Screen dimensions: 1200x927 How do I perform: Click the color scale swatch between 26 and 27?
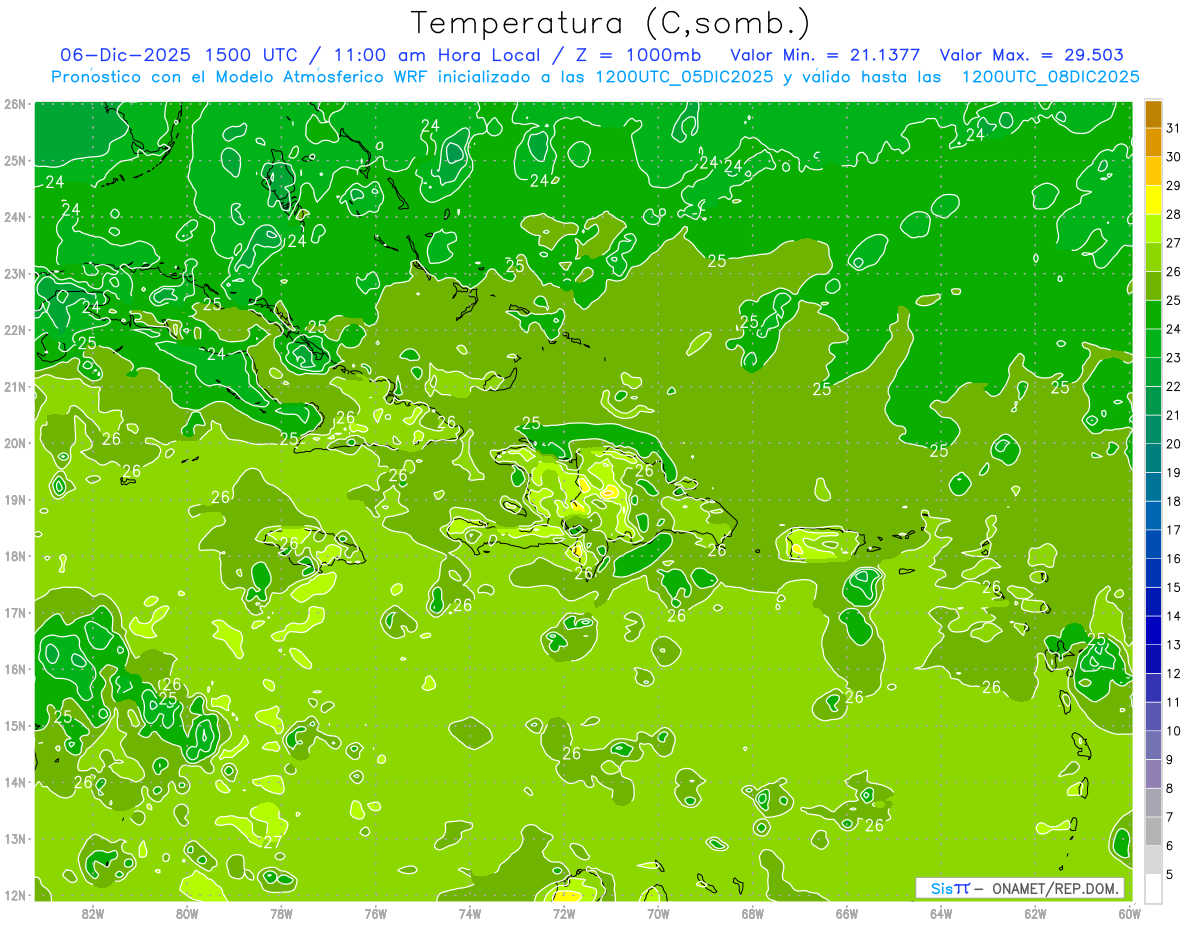(1153, 257)
